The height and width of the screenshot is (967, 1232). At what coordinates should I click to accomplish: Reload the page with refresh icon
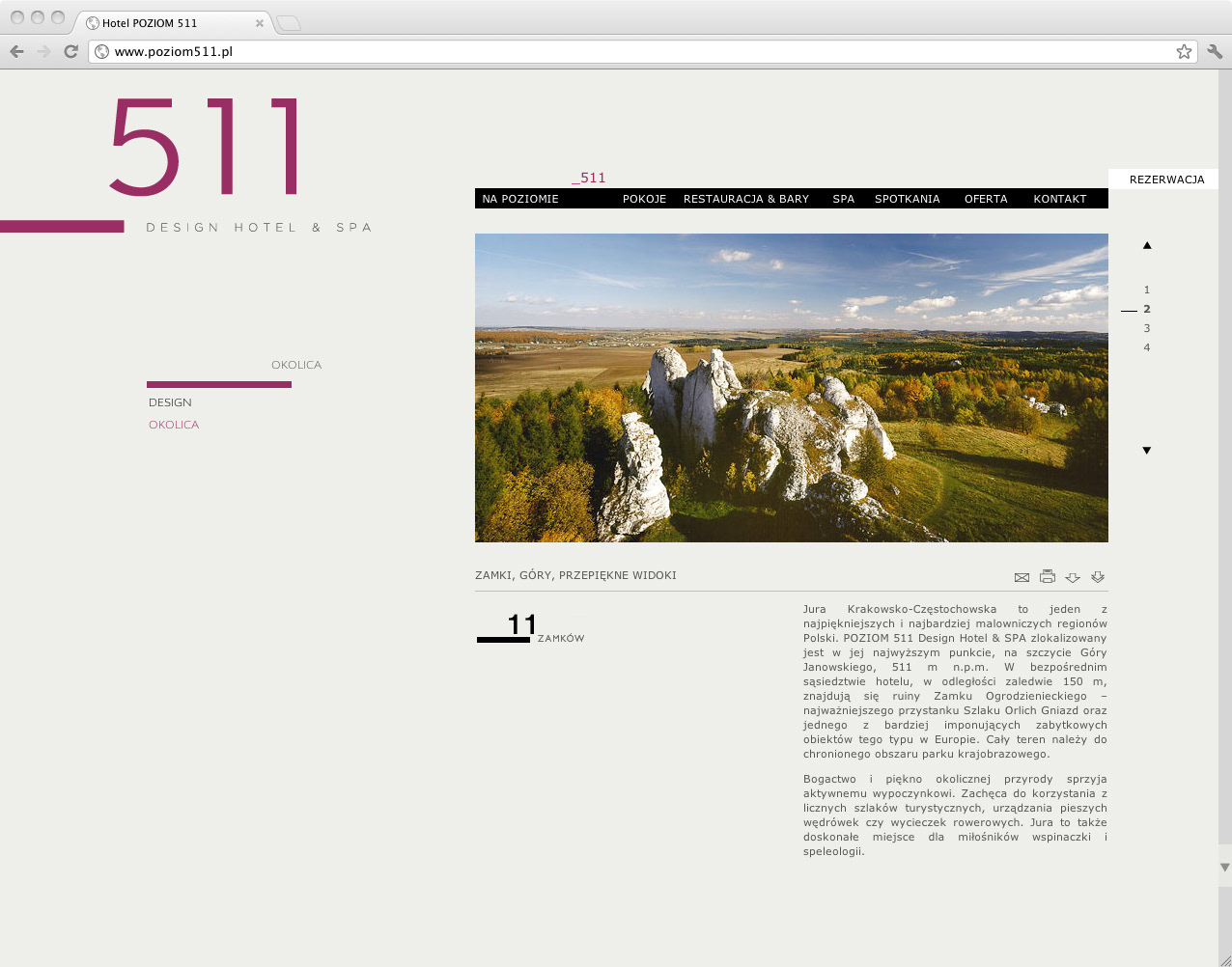(x=70, y=52)
